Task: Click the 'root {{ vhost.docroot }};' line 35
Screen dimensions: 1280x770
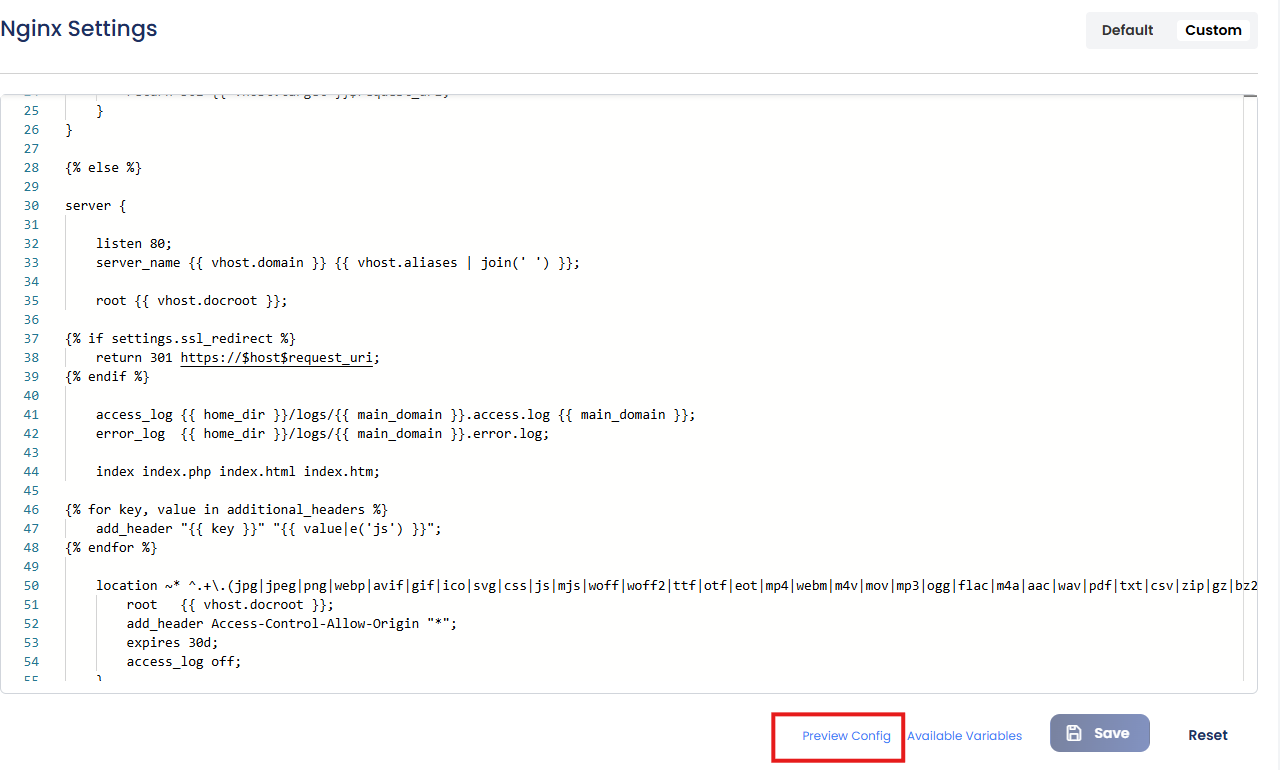Action: tap(192, 301)
